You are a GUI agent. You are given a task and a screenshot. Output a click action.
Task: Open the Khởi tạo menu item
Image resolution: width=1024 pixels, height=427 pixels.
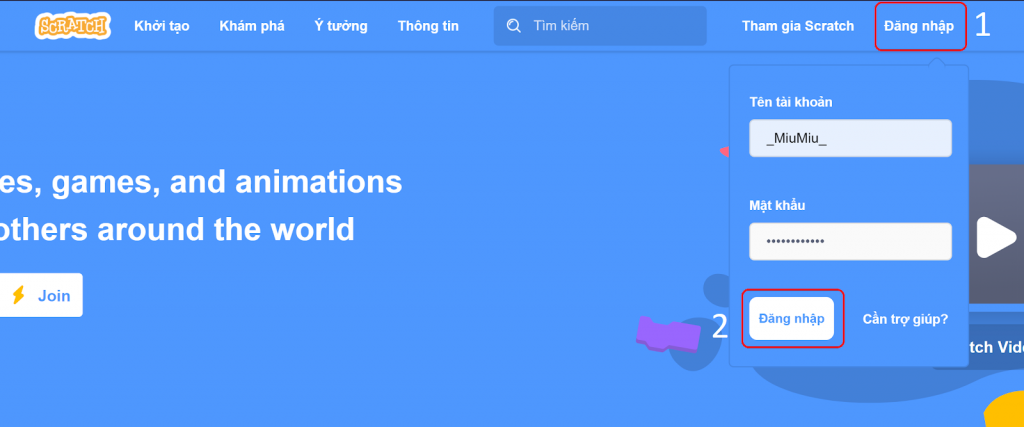pos(162,26)
